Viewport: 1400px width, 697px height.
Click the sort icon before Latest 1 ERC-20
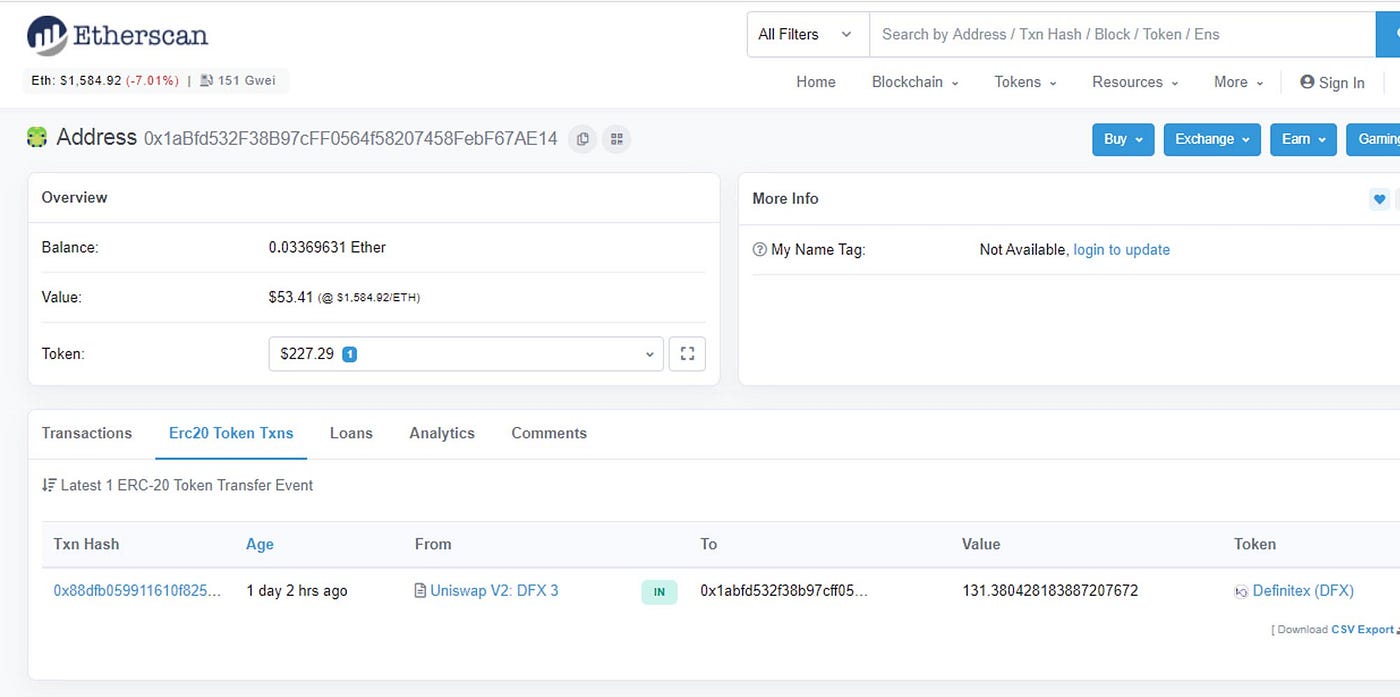point(49,485)
